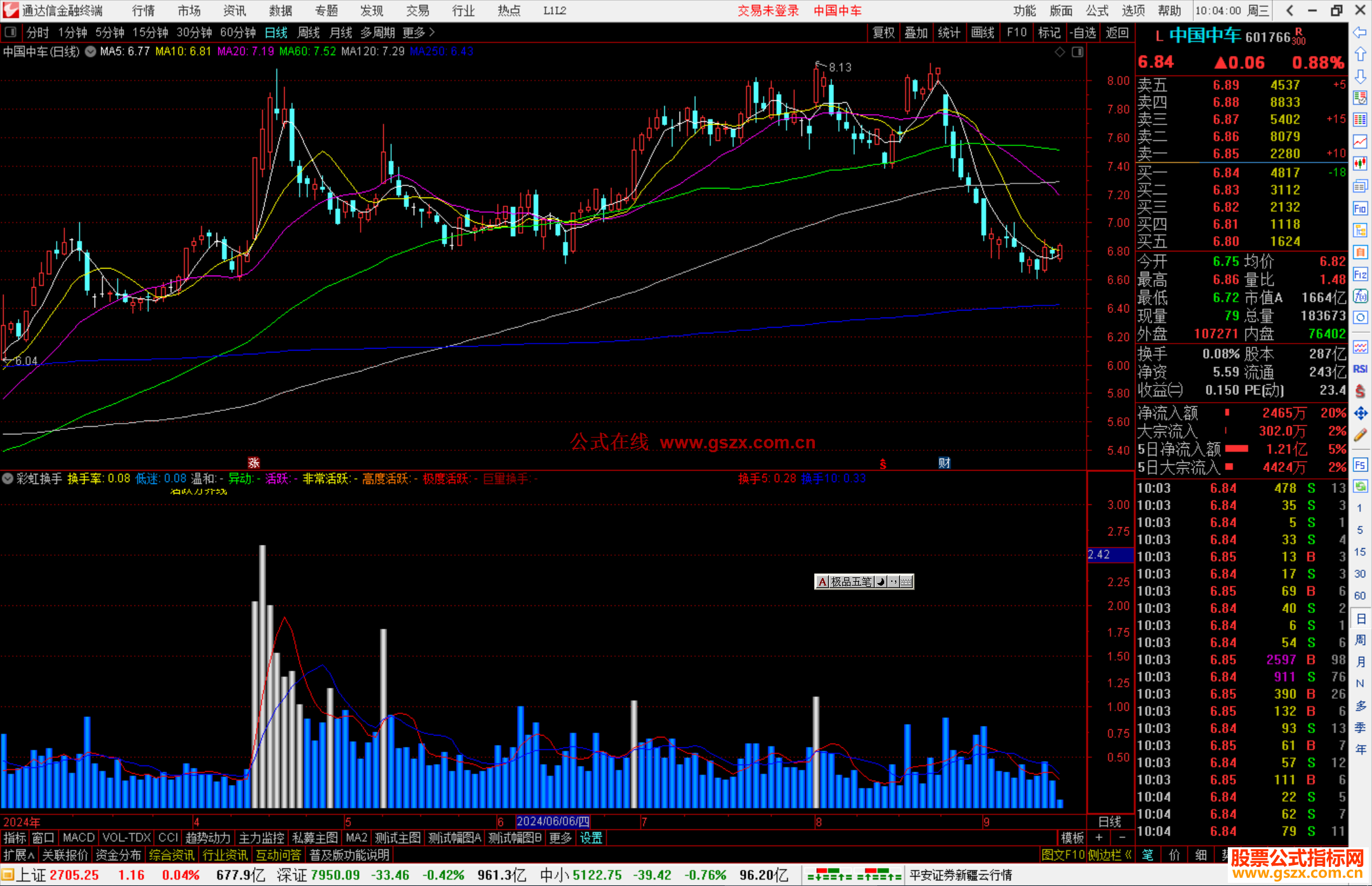1372x886 pixels.
Task: Toggle the 彩虹换手 indicator circle button
Action: coord(8,478)
